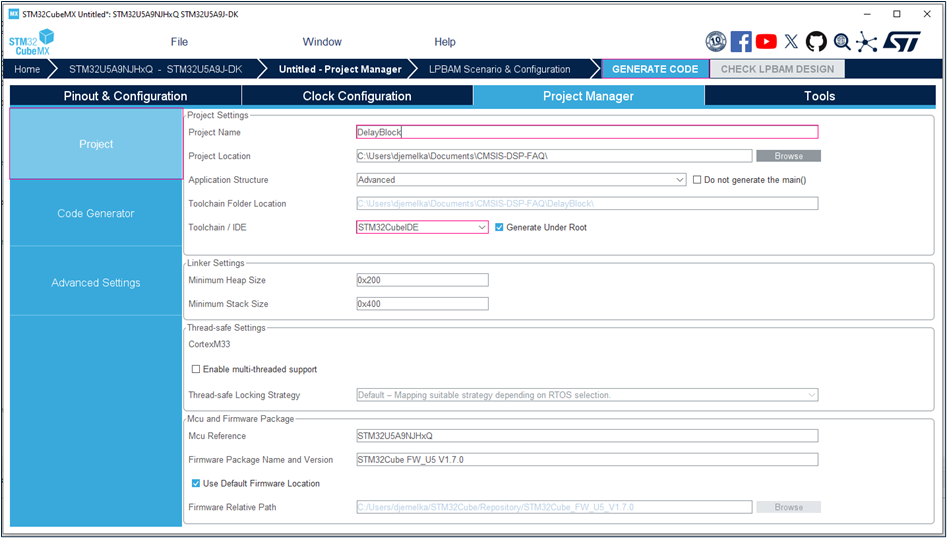Click STM32U5A9NJHxQ - STM32U5A9J-DK breadcrumb
Viewport: 947px width, 538px height.
click(155, 69)
